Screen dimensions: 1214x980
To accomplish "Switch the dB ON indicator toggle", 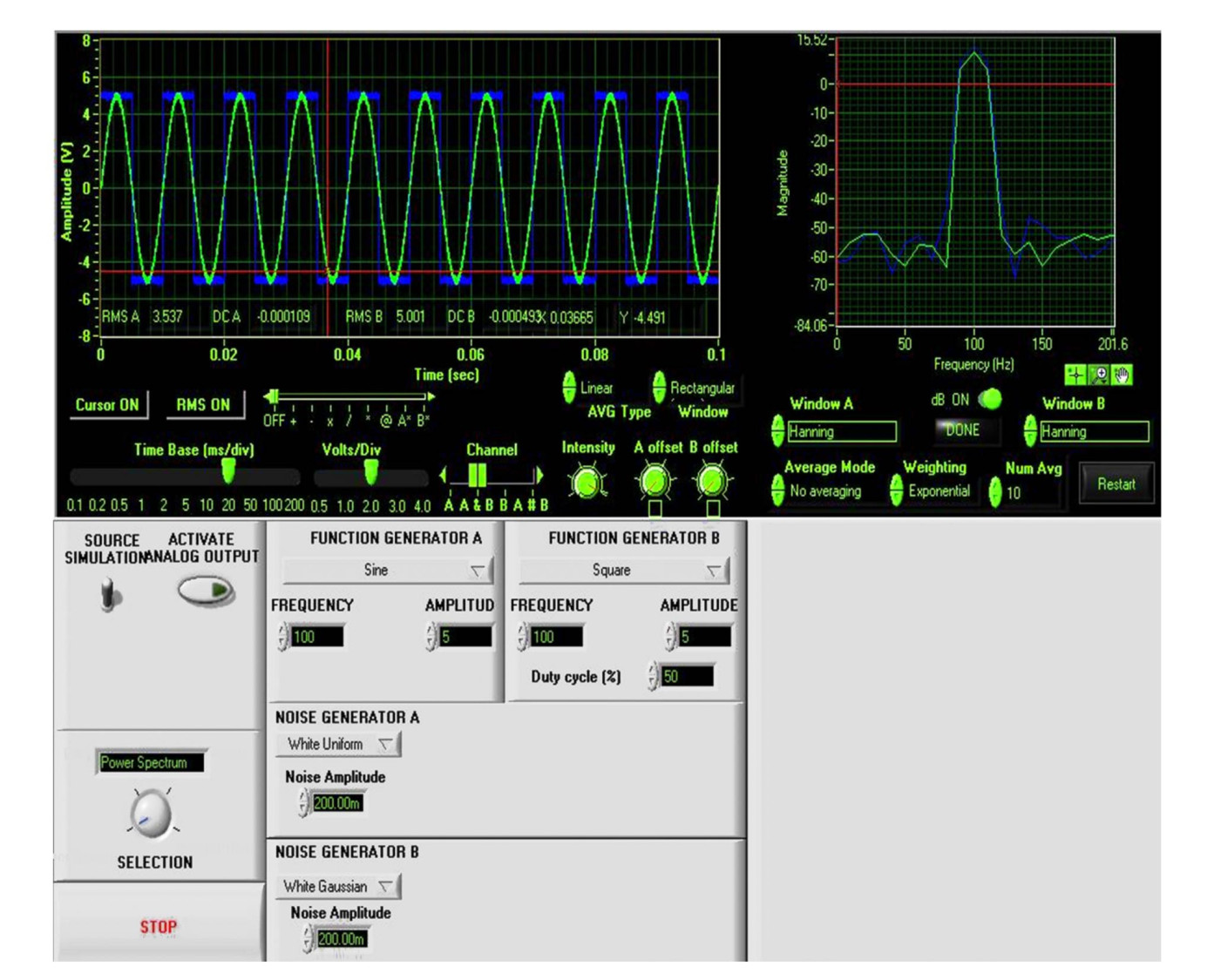I will click(989, 399).
